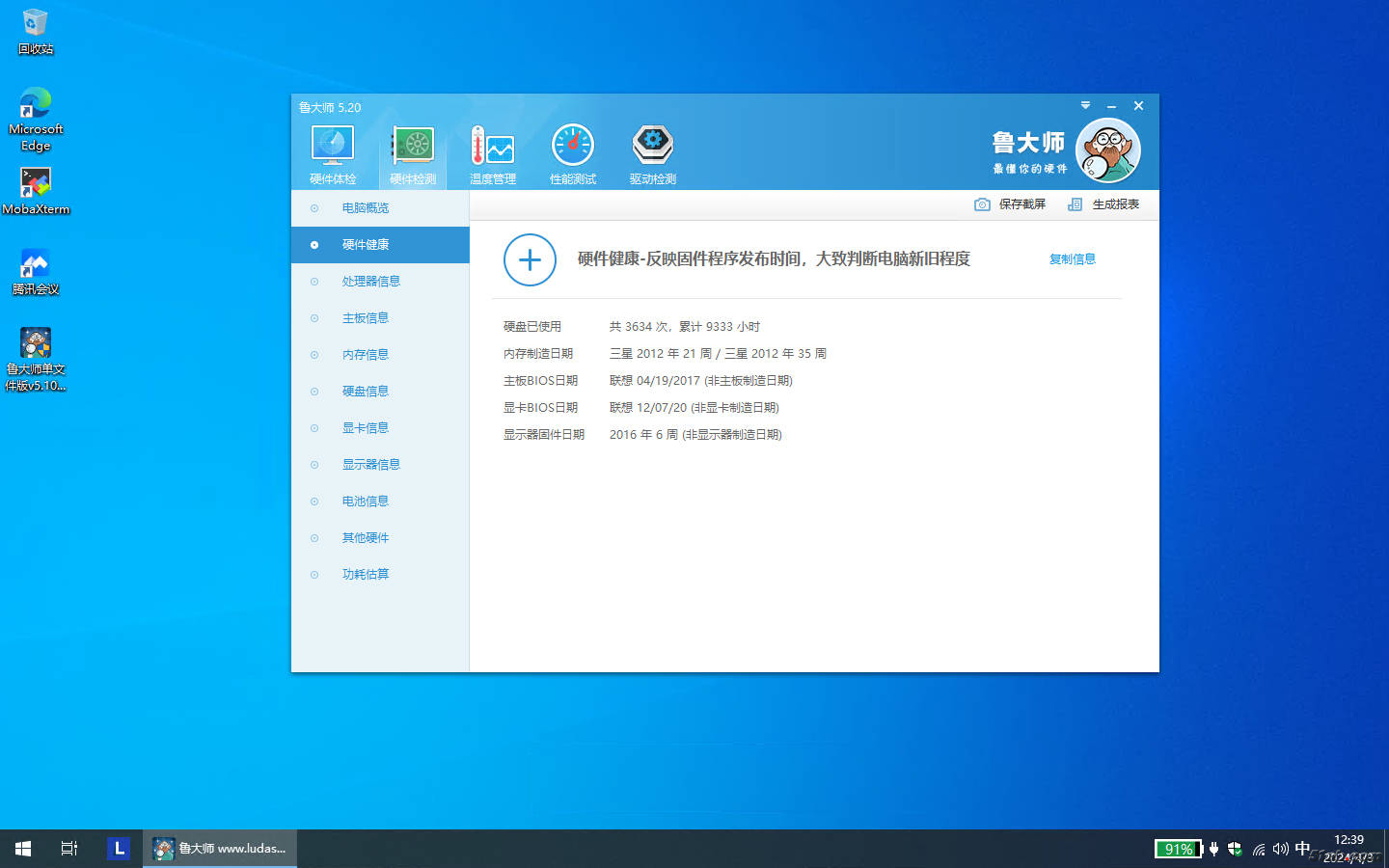
Task: Click the 鲁大师单文件版 desktop icon
Action: (x=36, y=359)
